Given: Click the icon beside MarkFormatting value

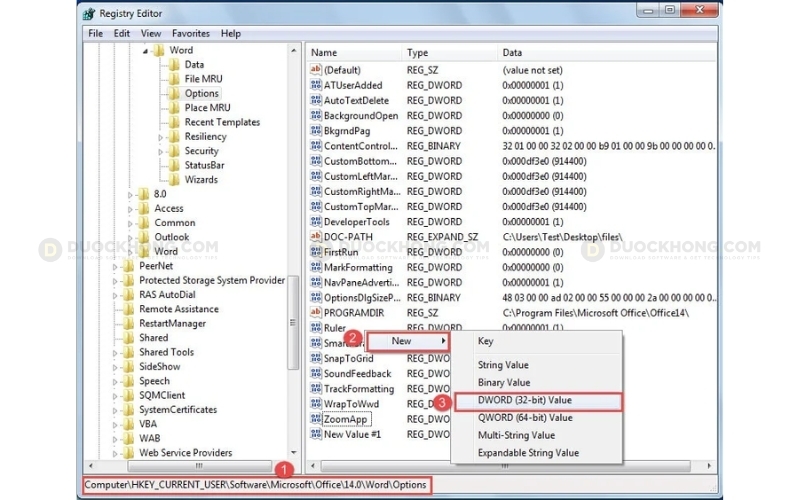Looking at the screenshot, I should 316,267.
